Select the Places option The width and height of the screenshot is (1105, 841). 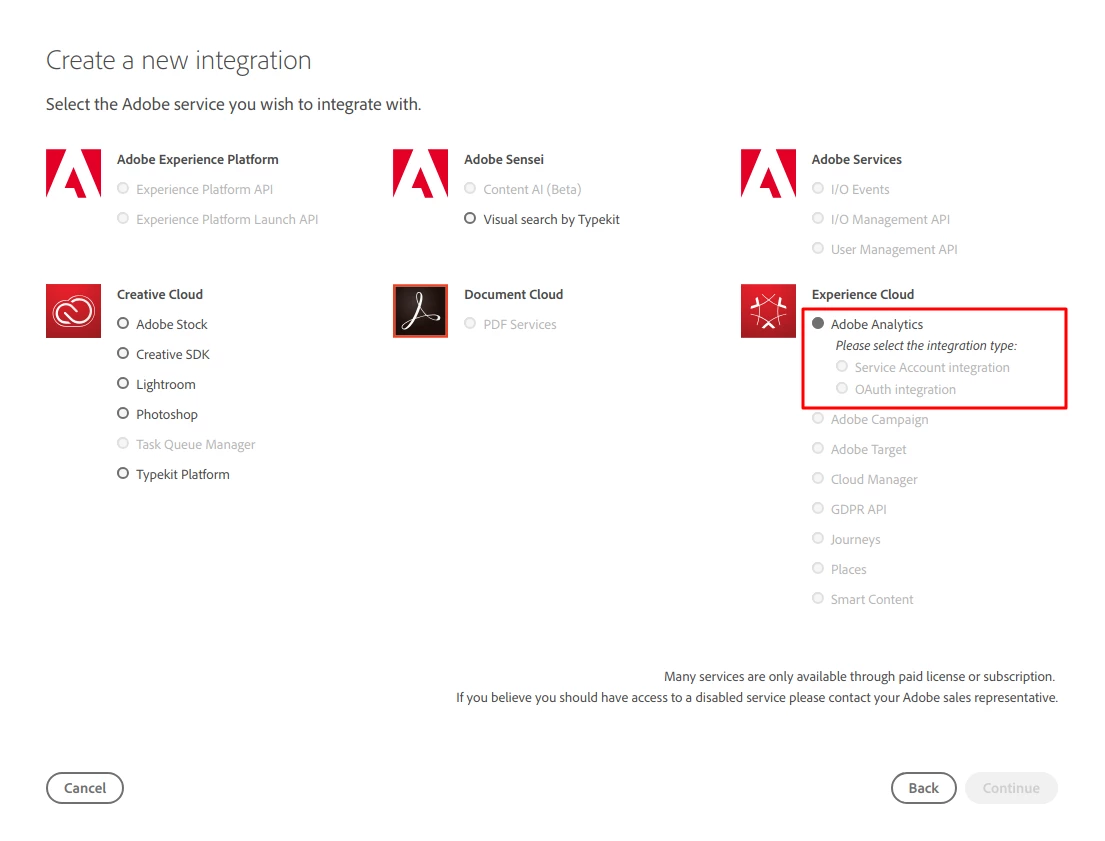click(817, 568)
